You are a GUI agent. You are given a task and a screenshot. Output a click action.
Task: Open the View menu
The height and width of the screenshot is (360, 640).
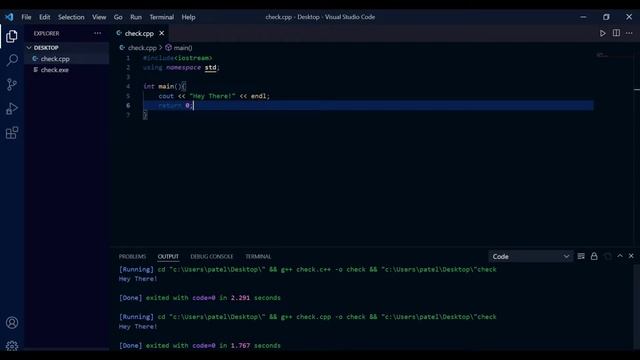tap(99, 17)
